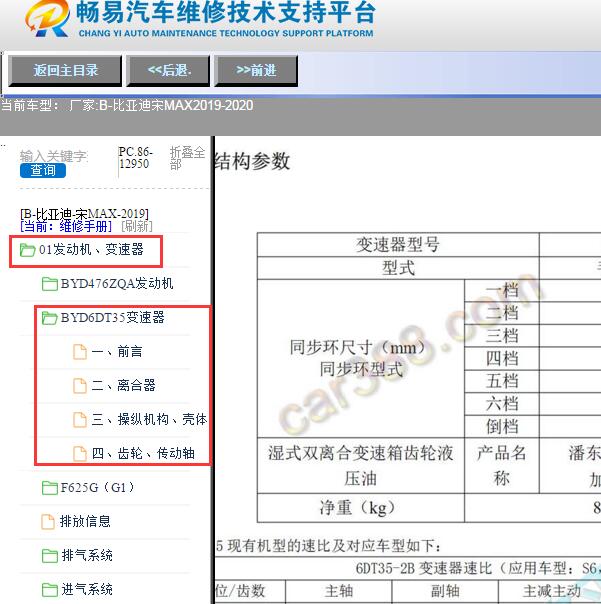Click the 现有机型的速比及对应车型如下 line
Viewport: 601px width, 604px height.
[328, 545]
